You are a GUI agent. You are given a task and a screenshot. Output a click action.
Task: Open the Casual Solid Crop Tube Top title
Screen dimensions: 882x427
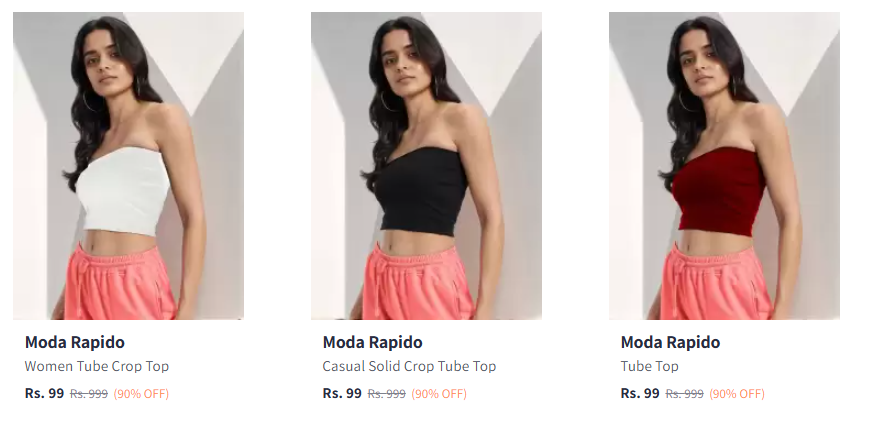pos(410,366)
